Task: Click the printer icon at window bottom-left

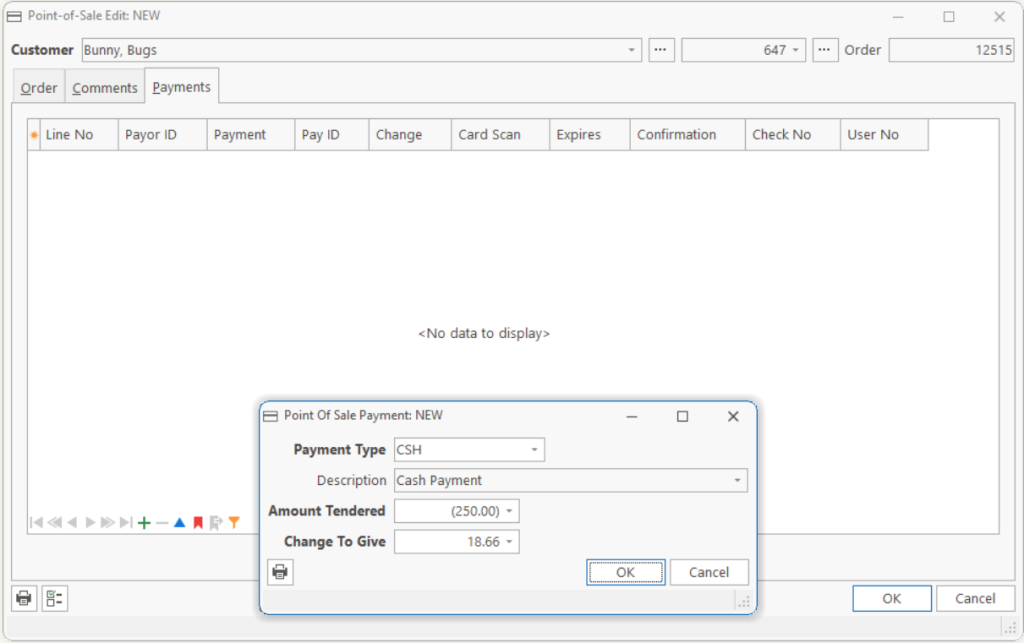Action: point(24,598)
